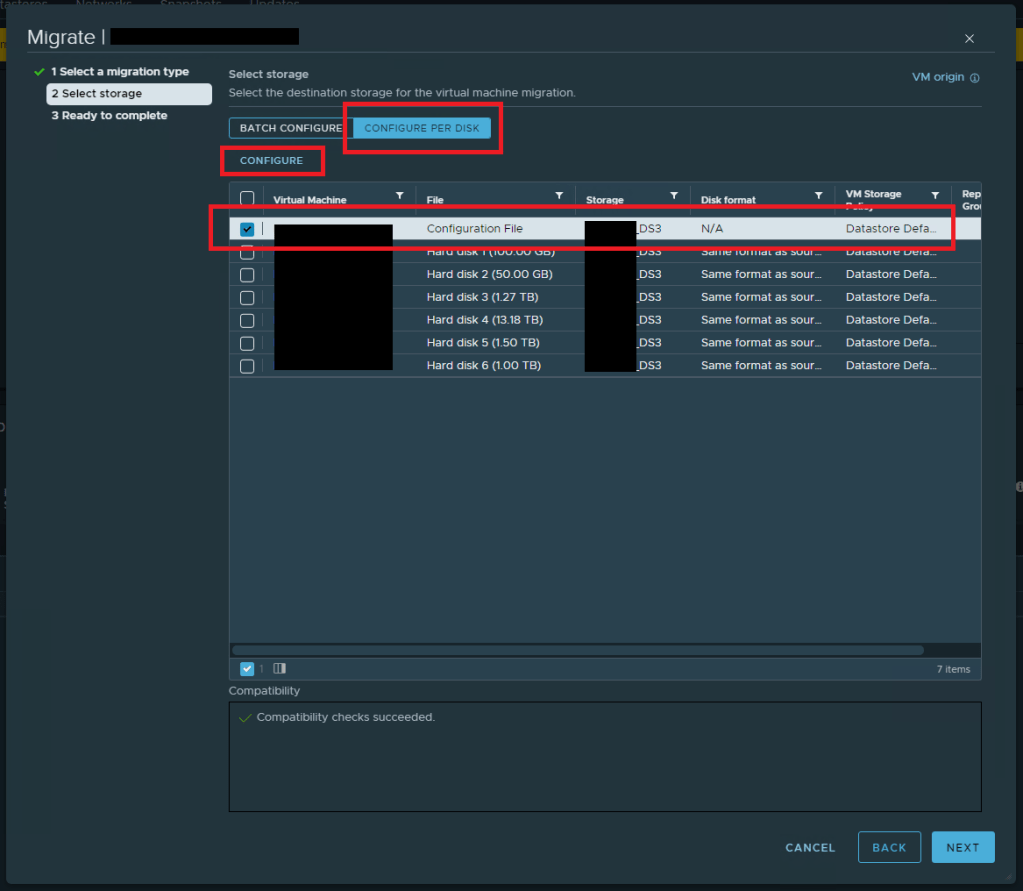This screenshot has height=891, width=1023.
Task: Open the column chooser icon in table footer
Action: (279, 669)
